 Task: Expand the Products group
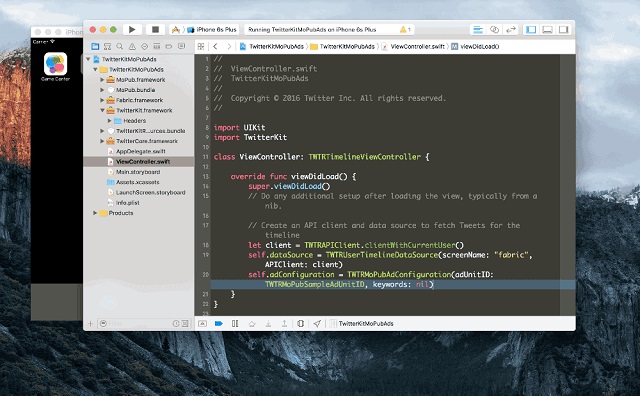95,213
